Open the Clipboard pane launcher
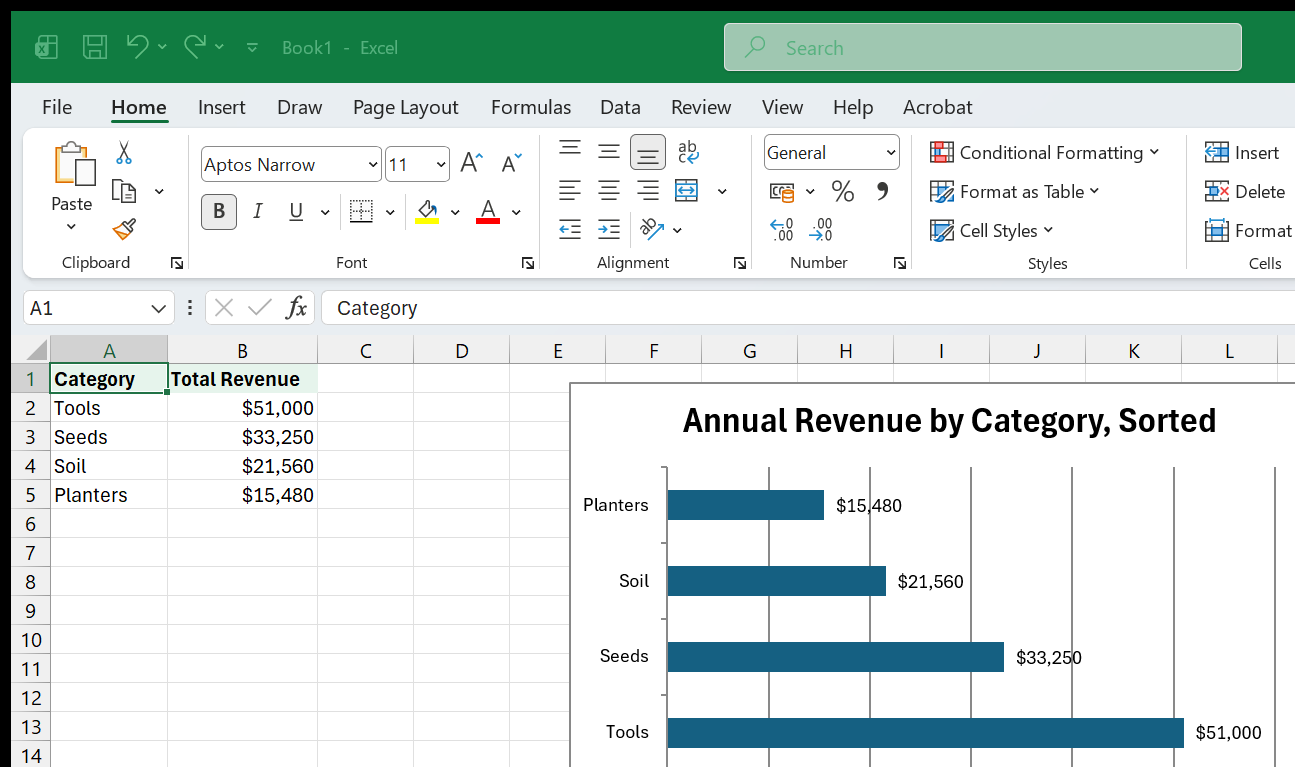Image resolution: width=1295 pixels, height=767 pixels. pyautogui.click(x=177, y=263)
